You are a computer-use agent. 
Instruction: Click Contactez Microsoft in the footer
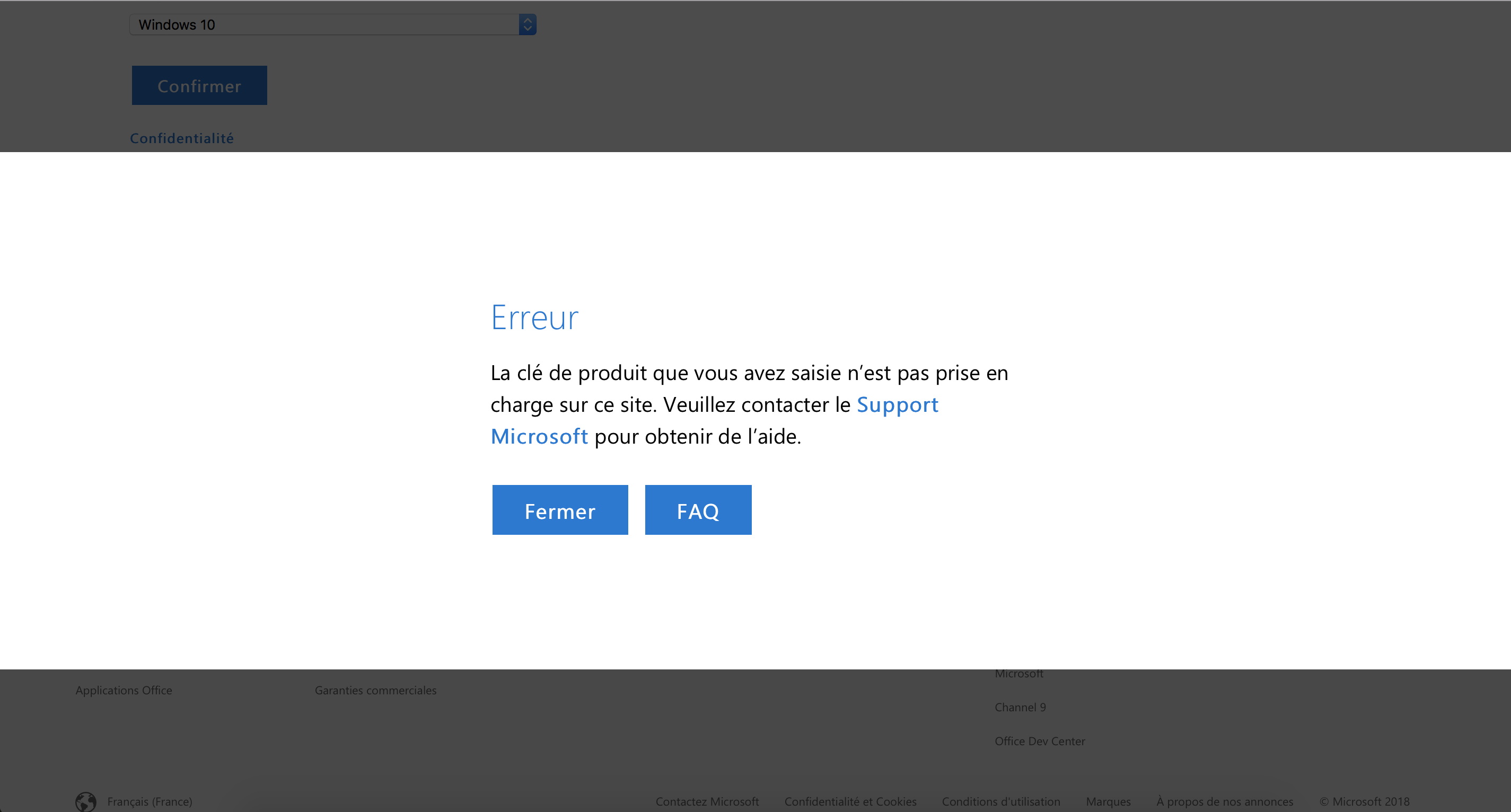pyautogui.click(x=707, y=801)
